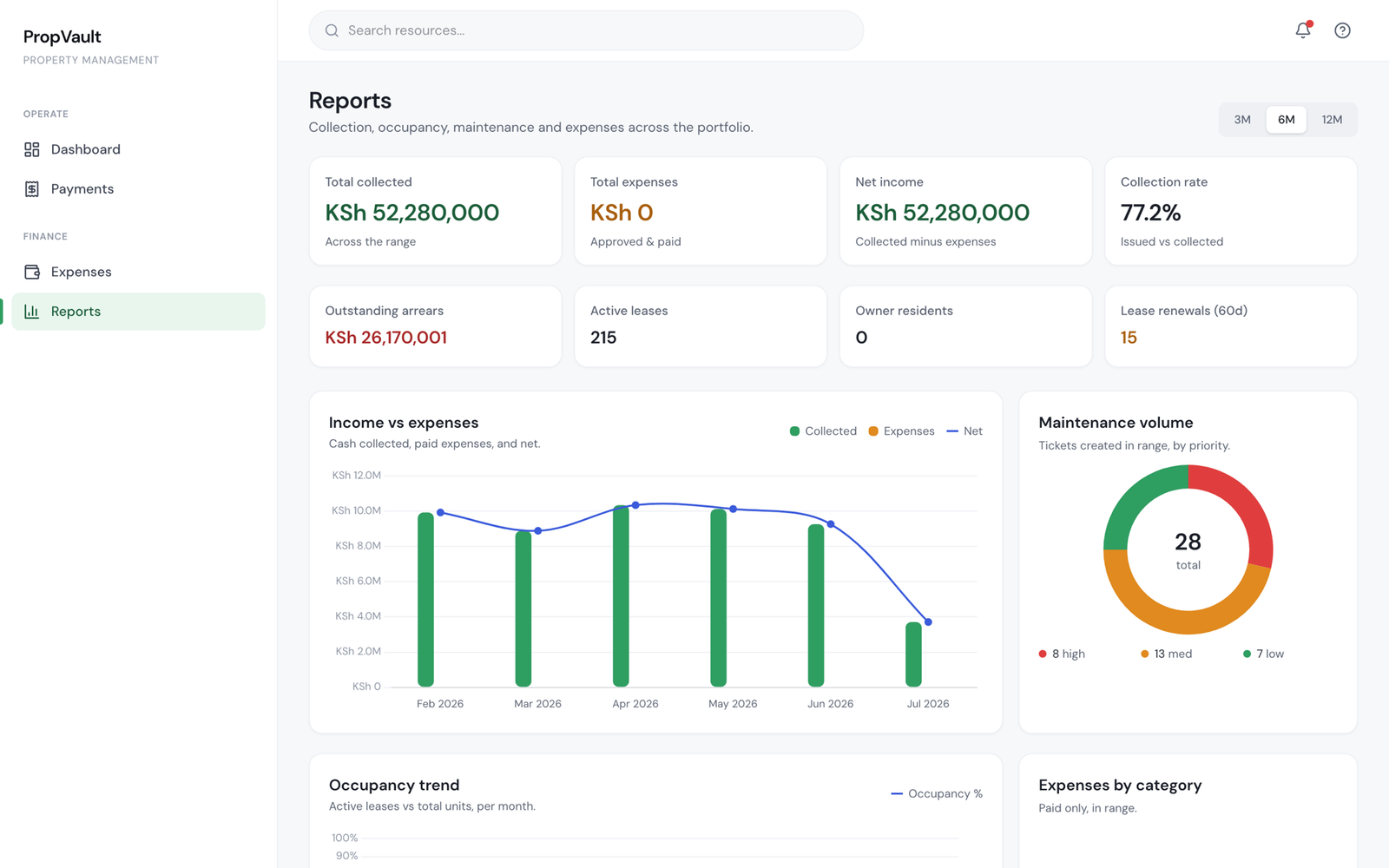This screenshot has height=868, width=1389.
Task: Click the Reports page title
Action: coord(350,101)
